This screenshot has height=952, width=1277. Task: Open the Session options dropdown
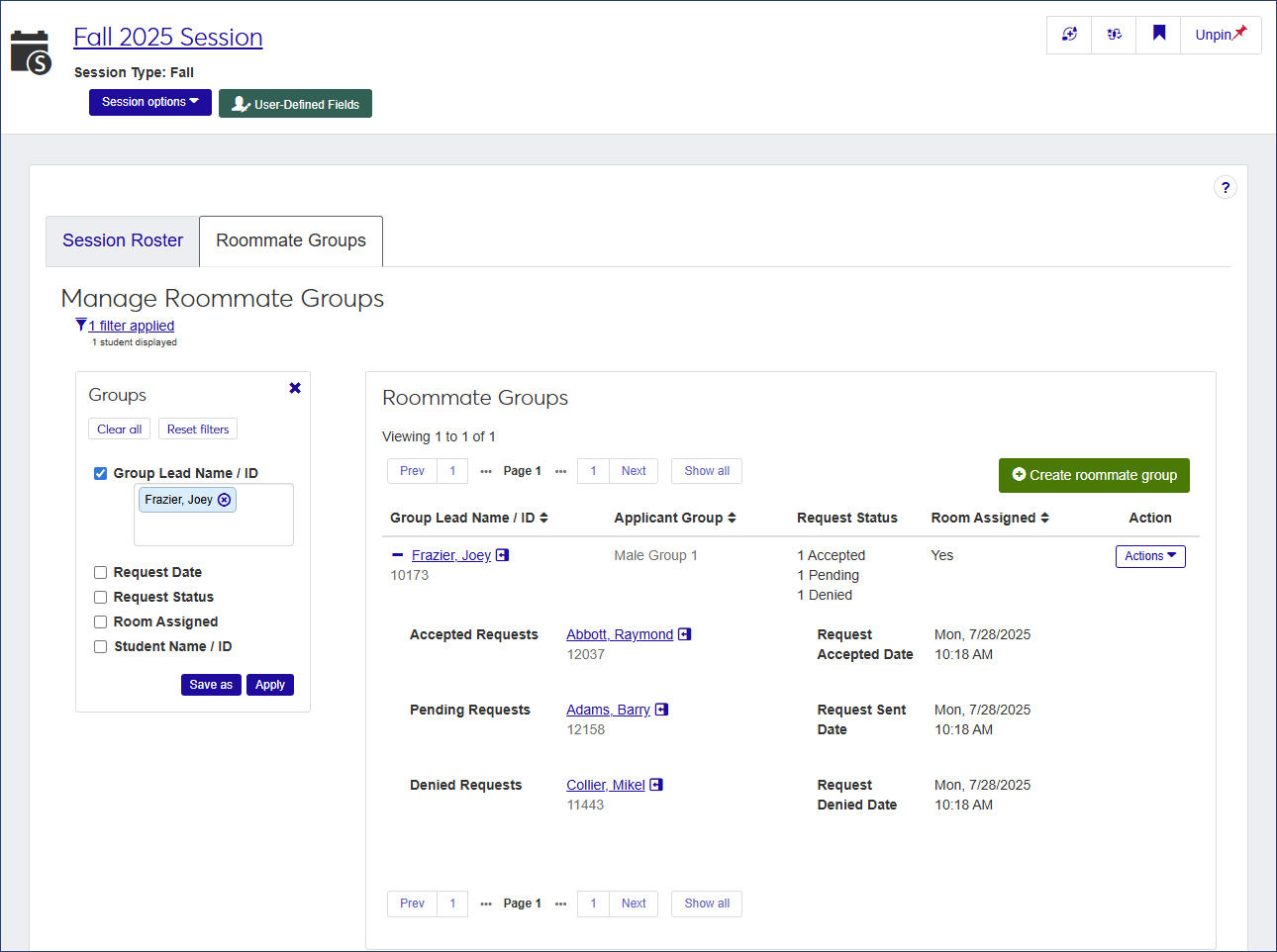click(149, 102)
